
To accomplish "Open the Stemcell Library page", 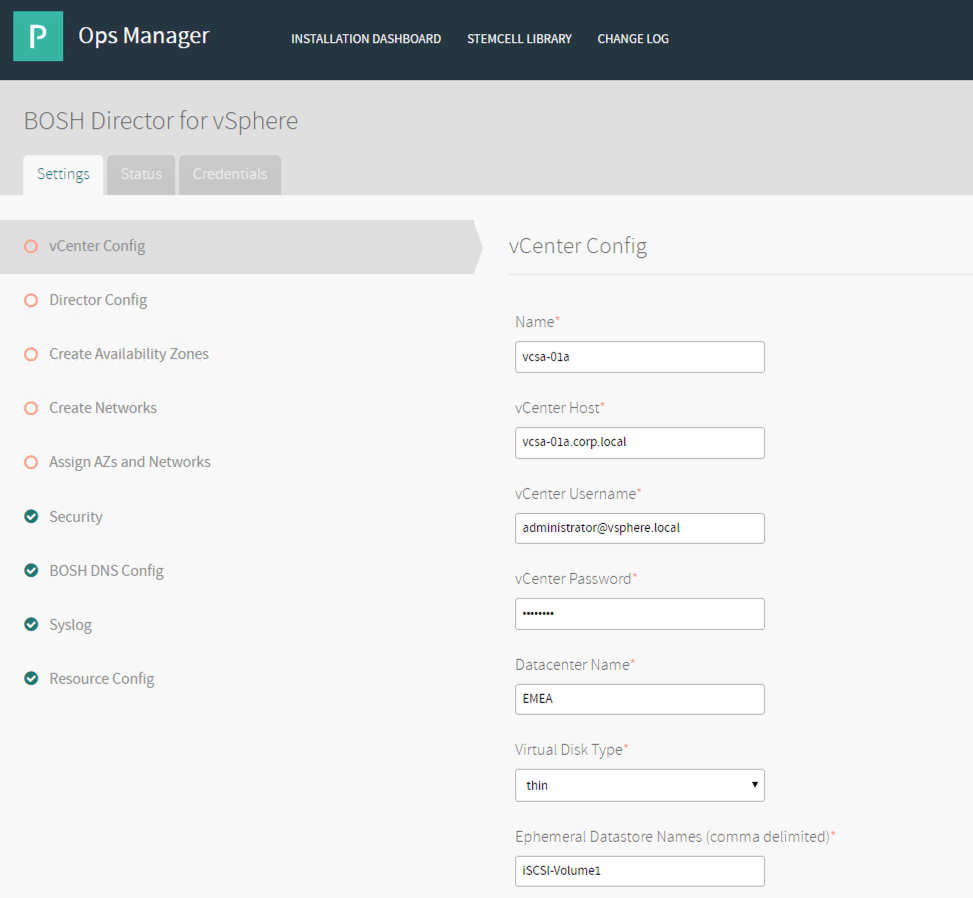I will 519,39.
